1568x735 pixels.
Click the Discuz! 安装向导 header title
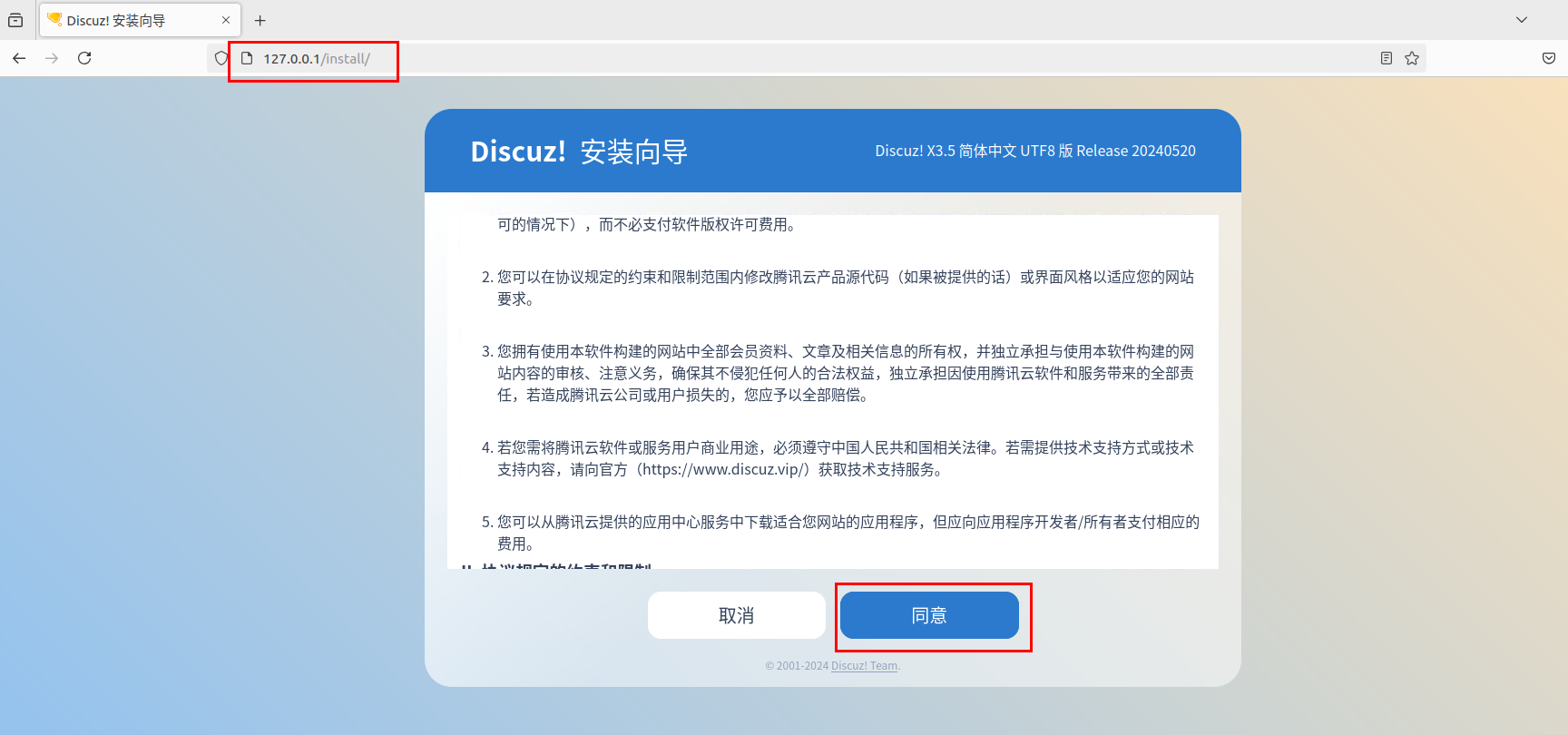[579, 152]
